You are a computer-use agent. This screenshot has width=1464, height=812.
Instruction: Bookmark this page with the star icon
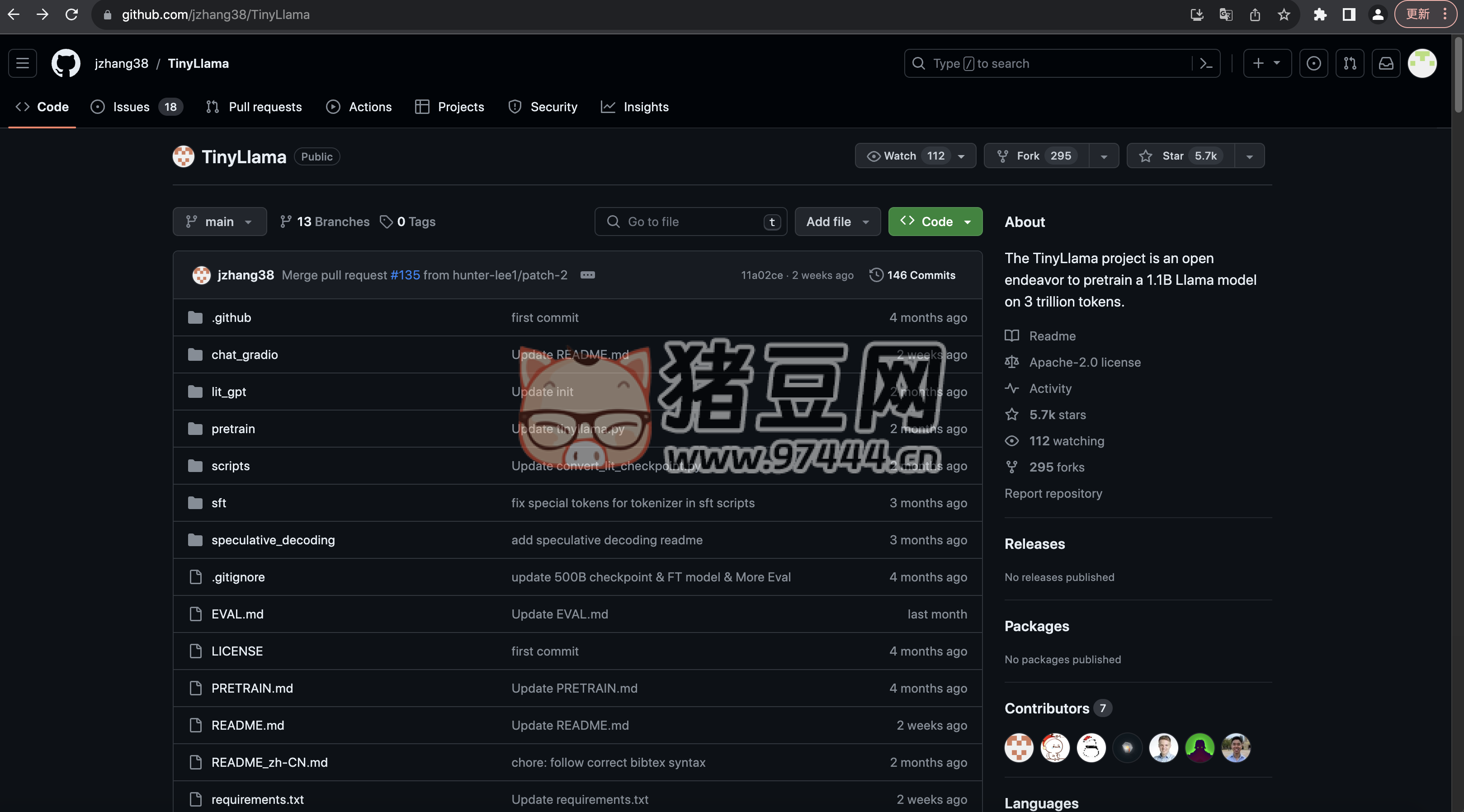point(1284,14)
